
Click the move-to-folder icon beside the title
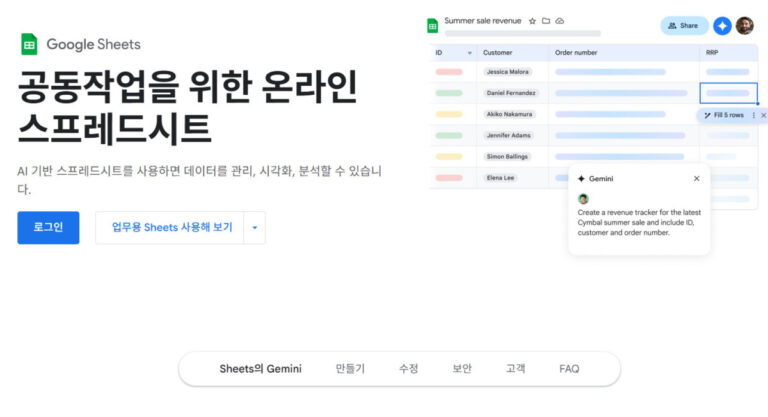coord(546,20)
